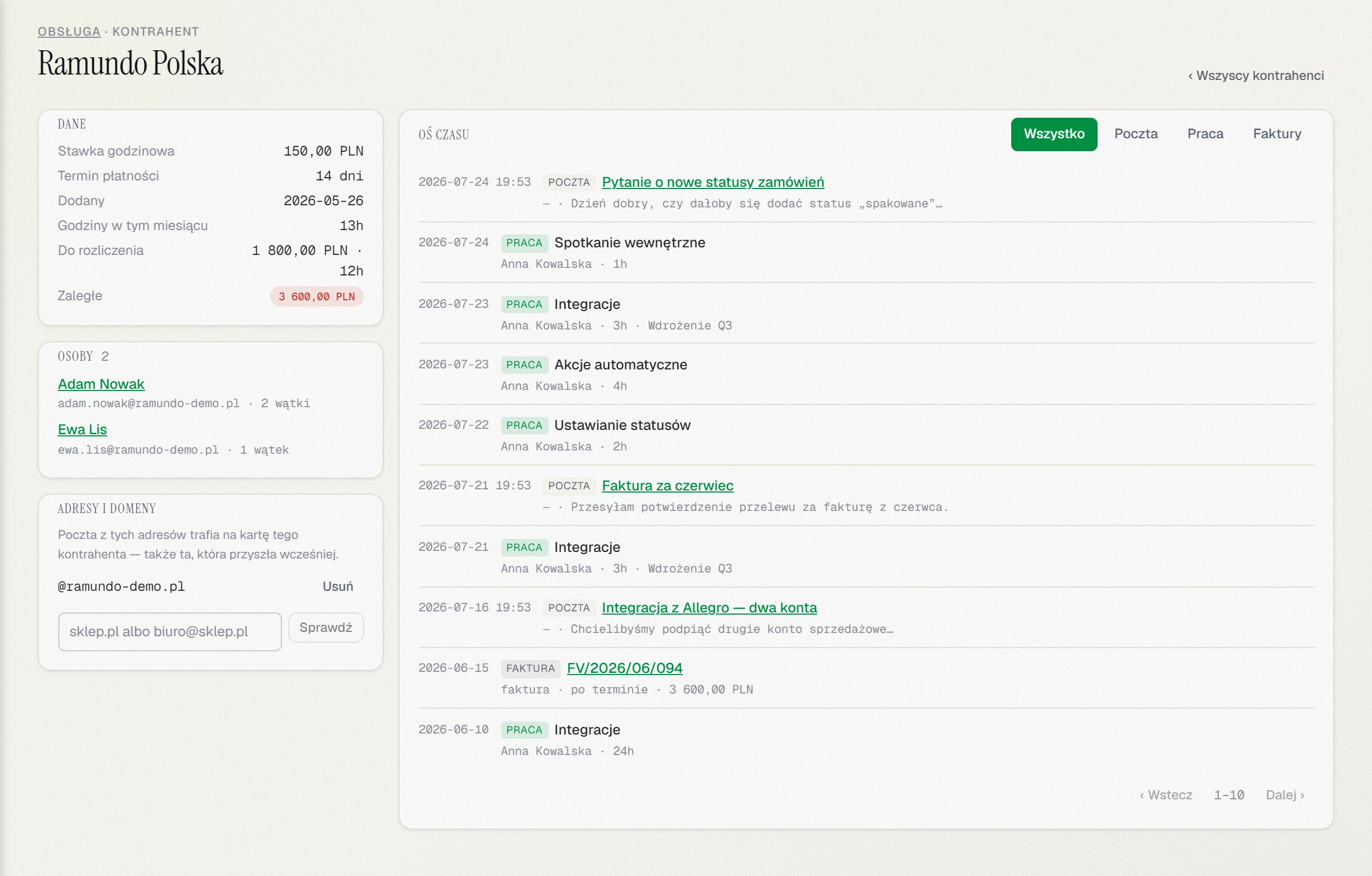This screenshot has height=876, width=1372.
Task: Open the Faktura za czerwiec thread
Action: pyautogui.click(x=667, y=486)
